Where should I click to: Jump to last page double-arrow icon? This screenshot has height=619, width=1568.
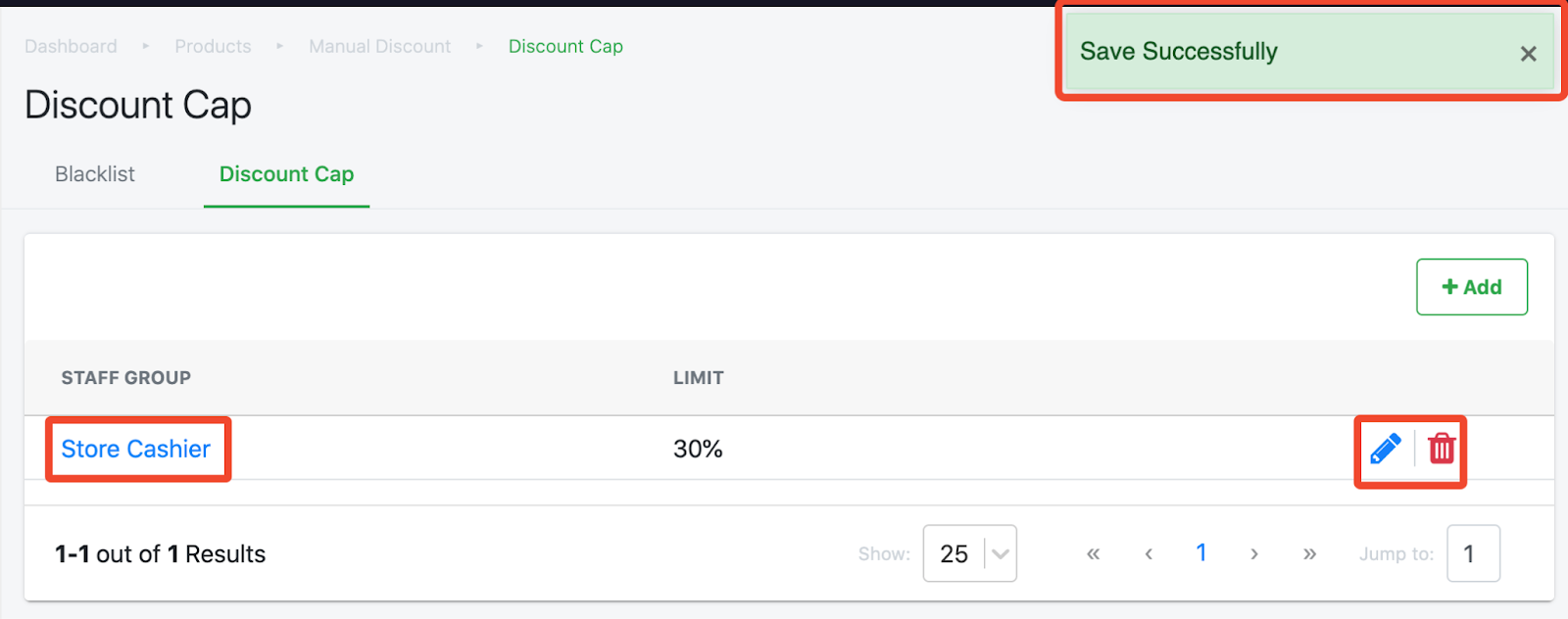coord(1309,554)
